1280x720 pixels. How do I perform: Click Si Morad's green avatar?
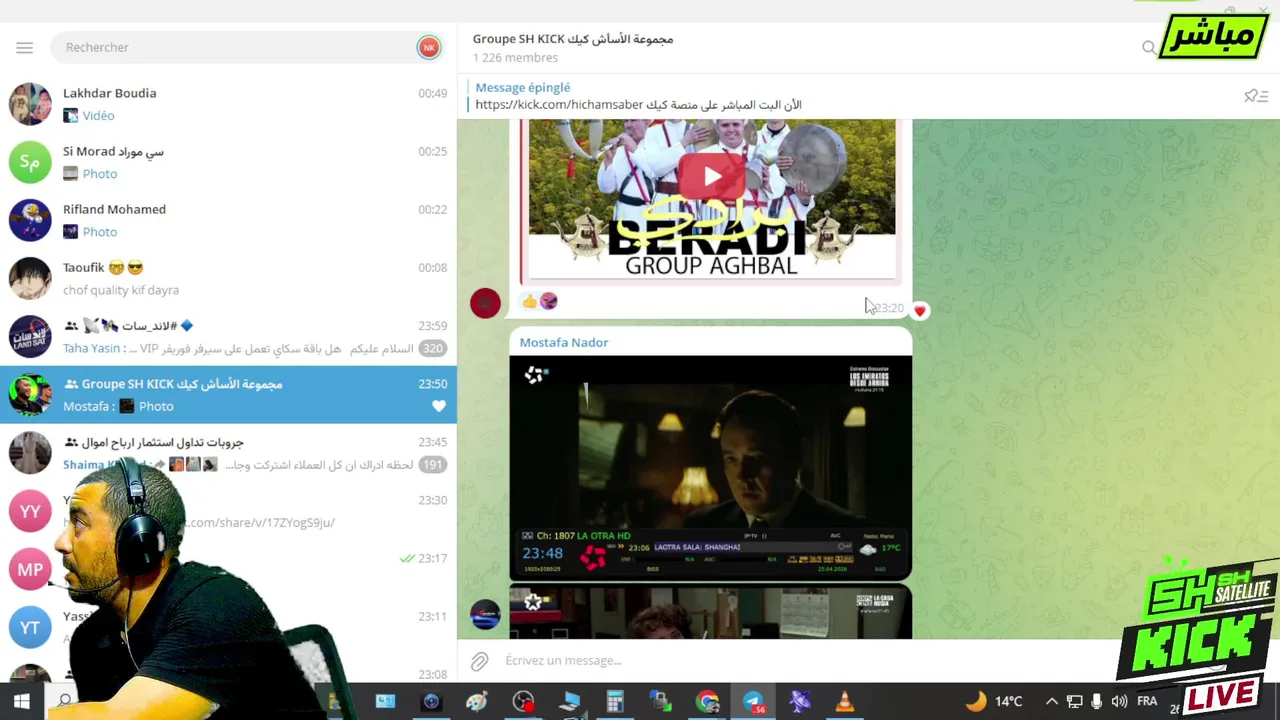coord(30,162)
